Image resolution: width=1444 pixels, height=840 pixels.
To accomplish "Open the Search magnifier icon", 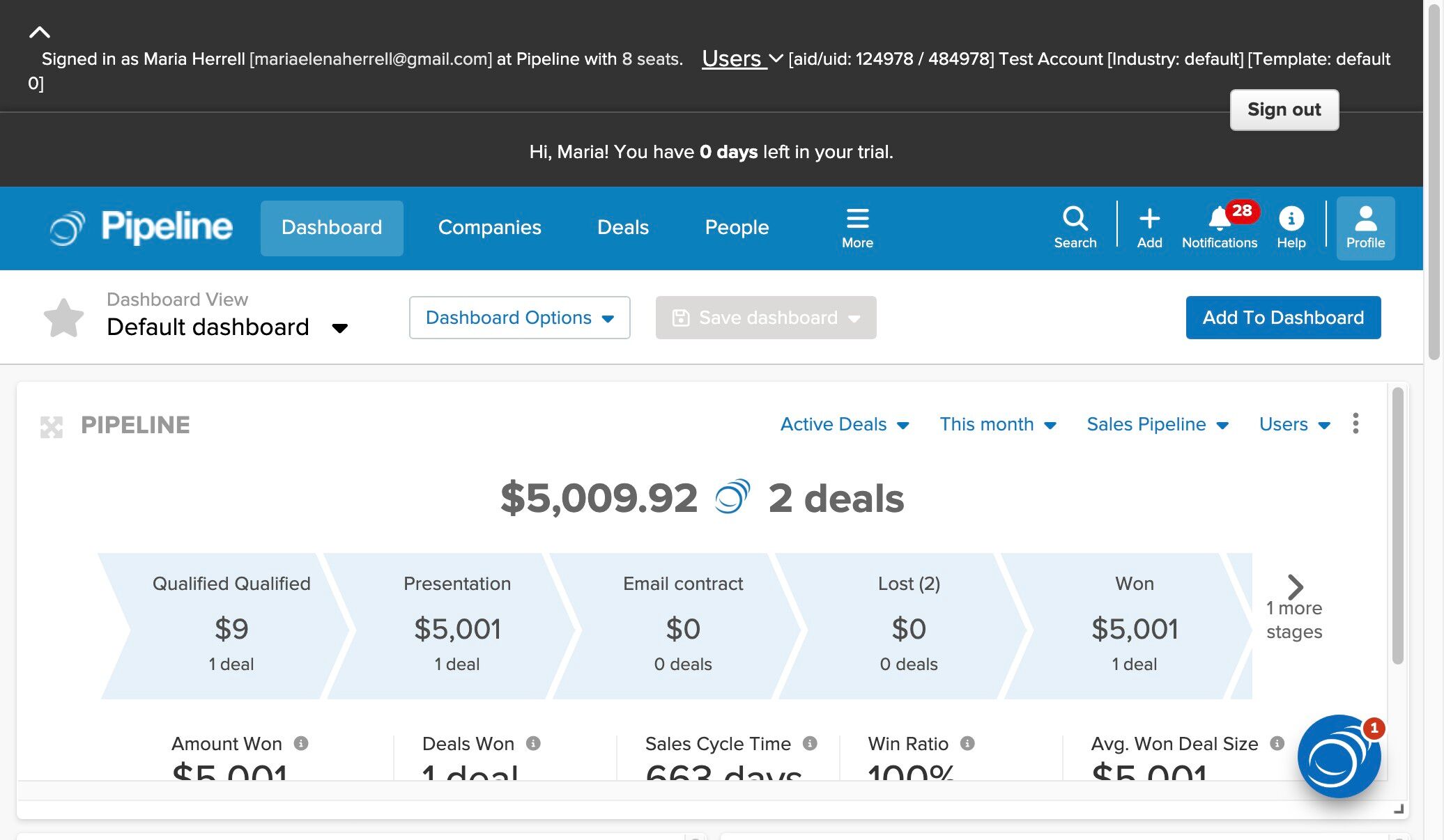I will pyautogui.click(x=1075, y=219).
